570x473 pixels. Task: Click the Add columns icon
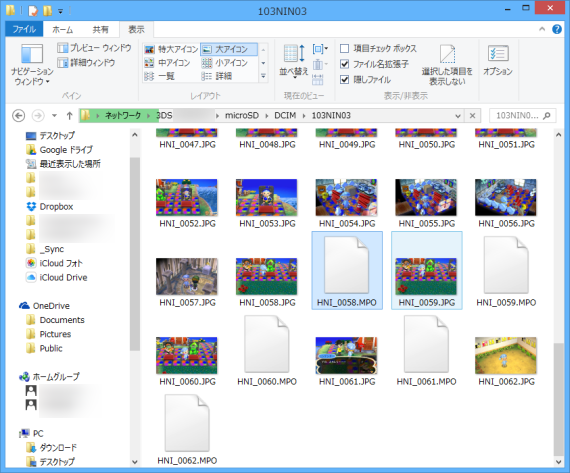320,65
